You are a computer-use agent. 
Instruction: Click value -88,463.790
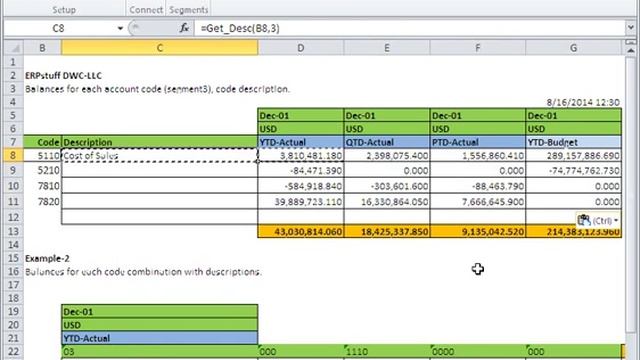pos(478,186)
